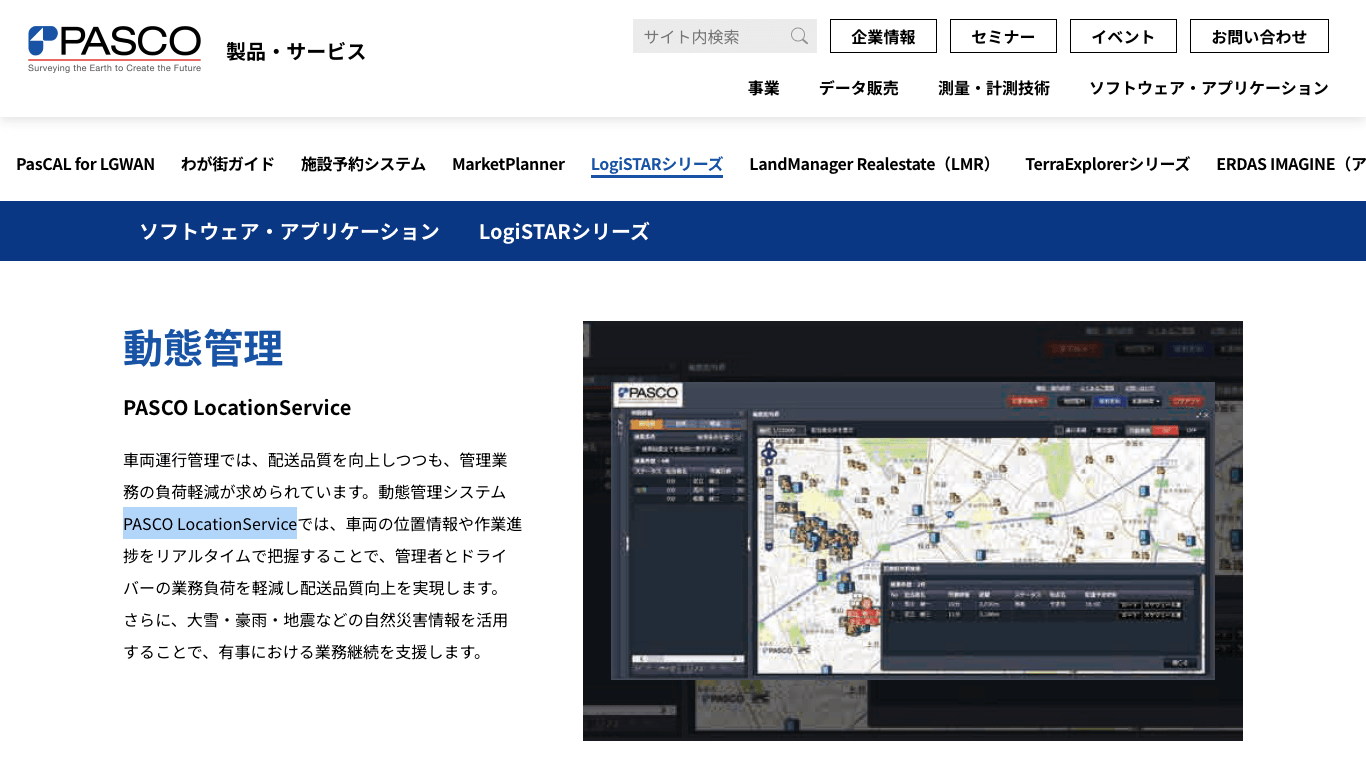Image resolution: width=1366 pixels, height=765 pixels.
Task: Switch the map refresh toggle to OFF
Action: click(1190, 430)
